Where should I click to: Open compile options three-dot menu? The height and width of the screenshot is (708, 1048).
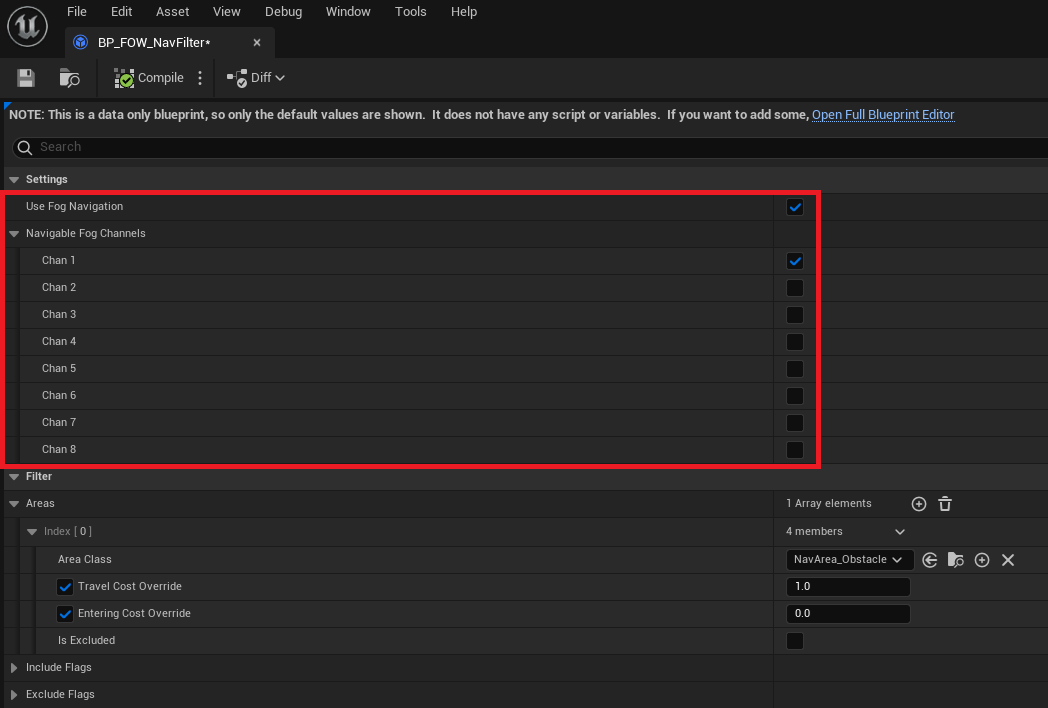[x=200, y=78]
